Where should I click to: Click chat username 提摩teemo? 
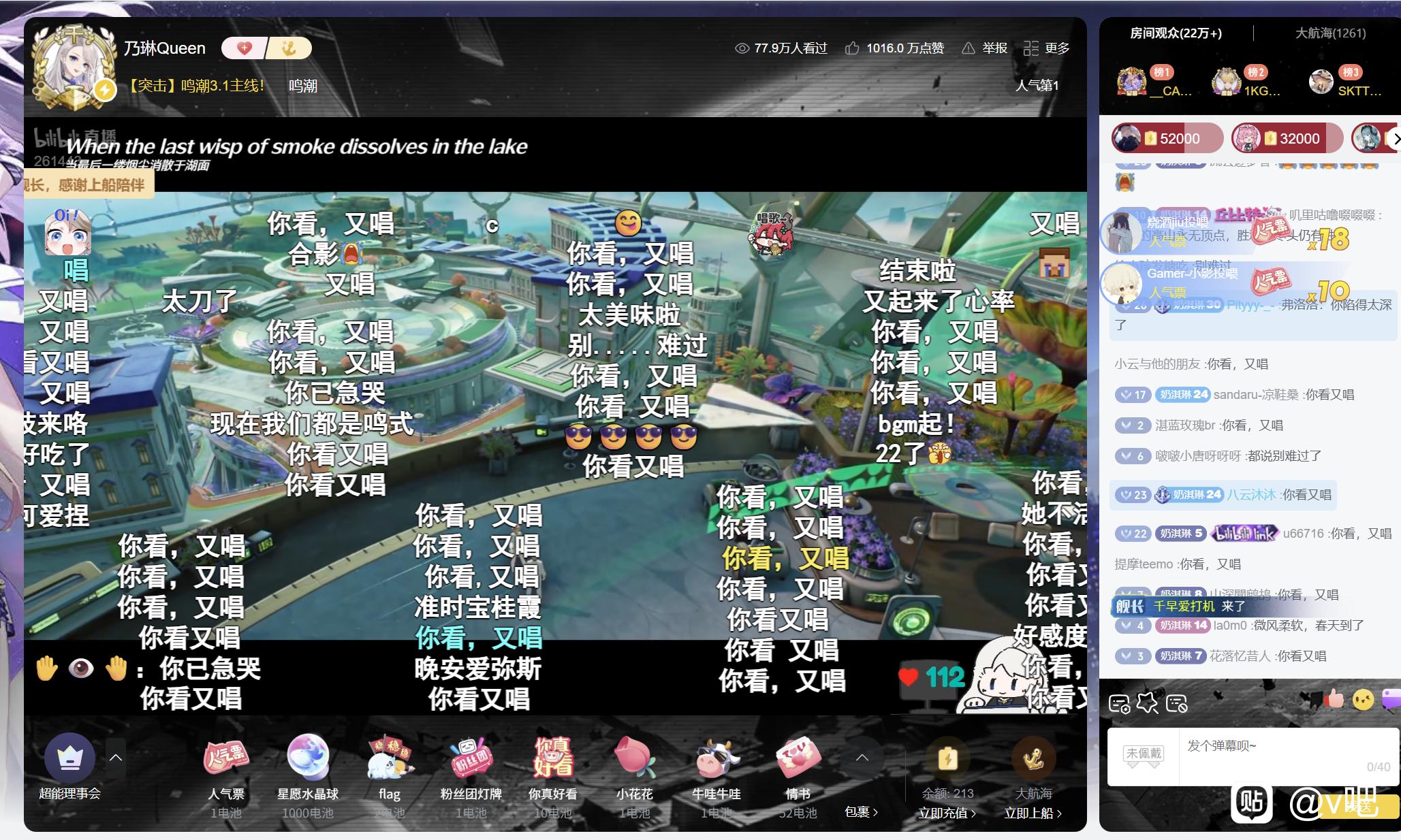(x=1144, y=564)
